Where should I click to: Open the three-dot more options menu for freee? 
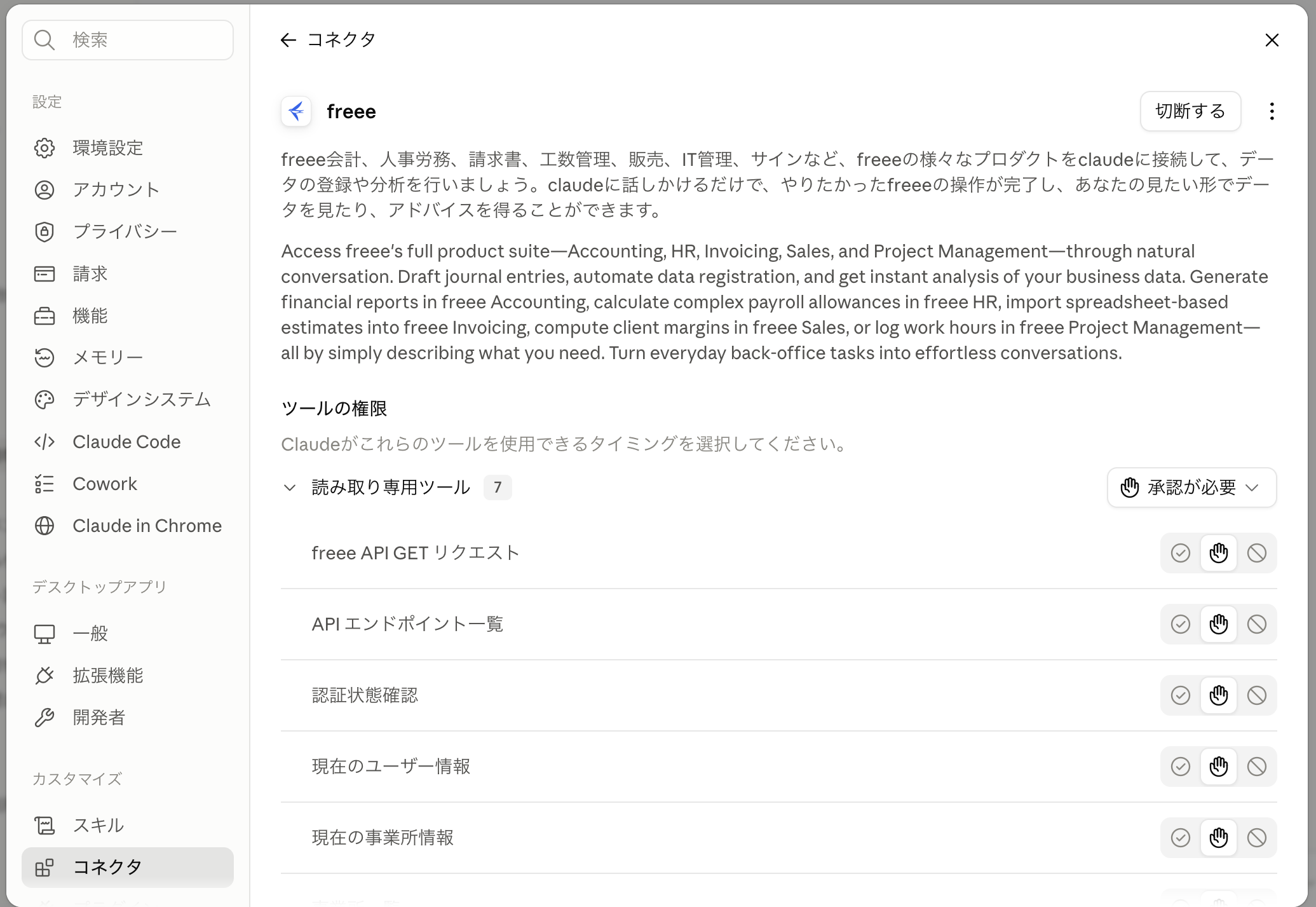(1272, 111)
